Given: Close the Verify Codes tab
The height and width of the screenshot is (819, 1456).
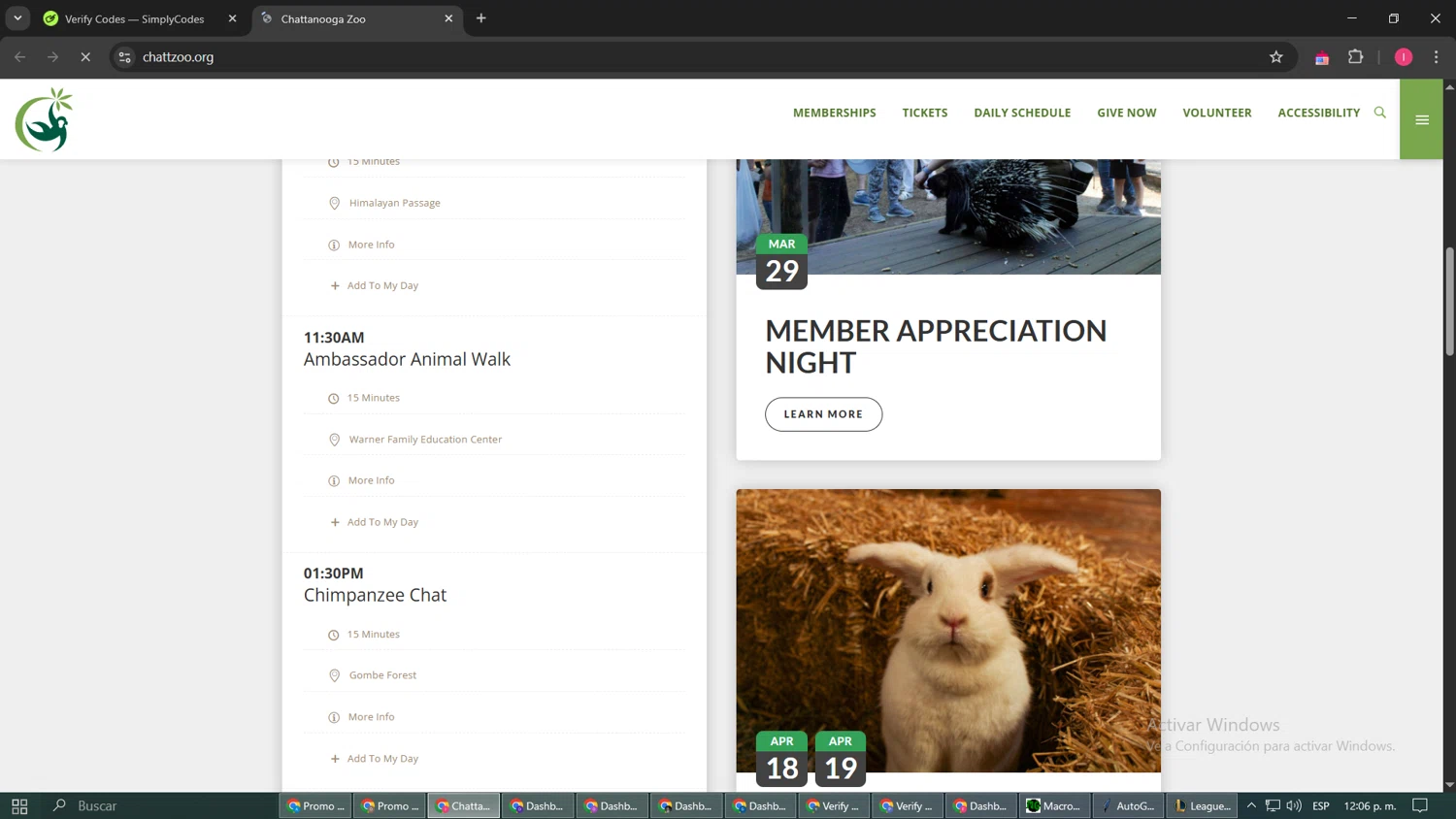Looking at the screenshot, I should click(x=232, y=18).
